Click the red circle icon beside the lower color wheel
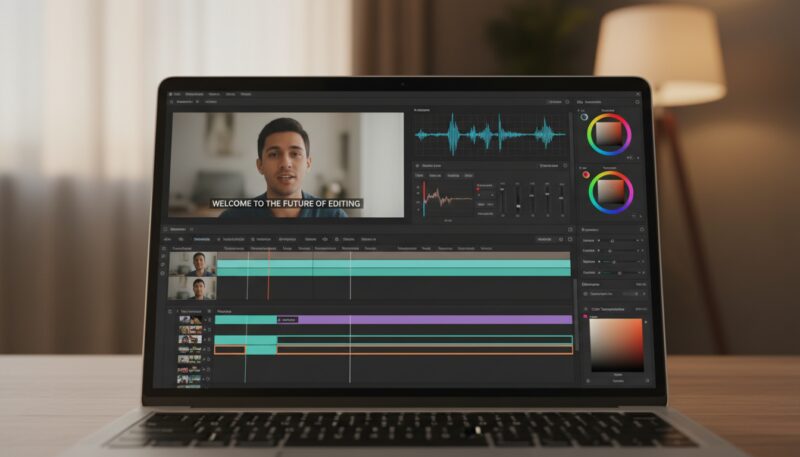Viewport: 800px width, 457px height. coord(586,175)
